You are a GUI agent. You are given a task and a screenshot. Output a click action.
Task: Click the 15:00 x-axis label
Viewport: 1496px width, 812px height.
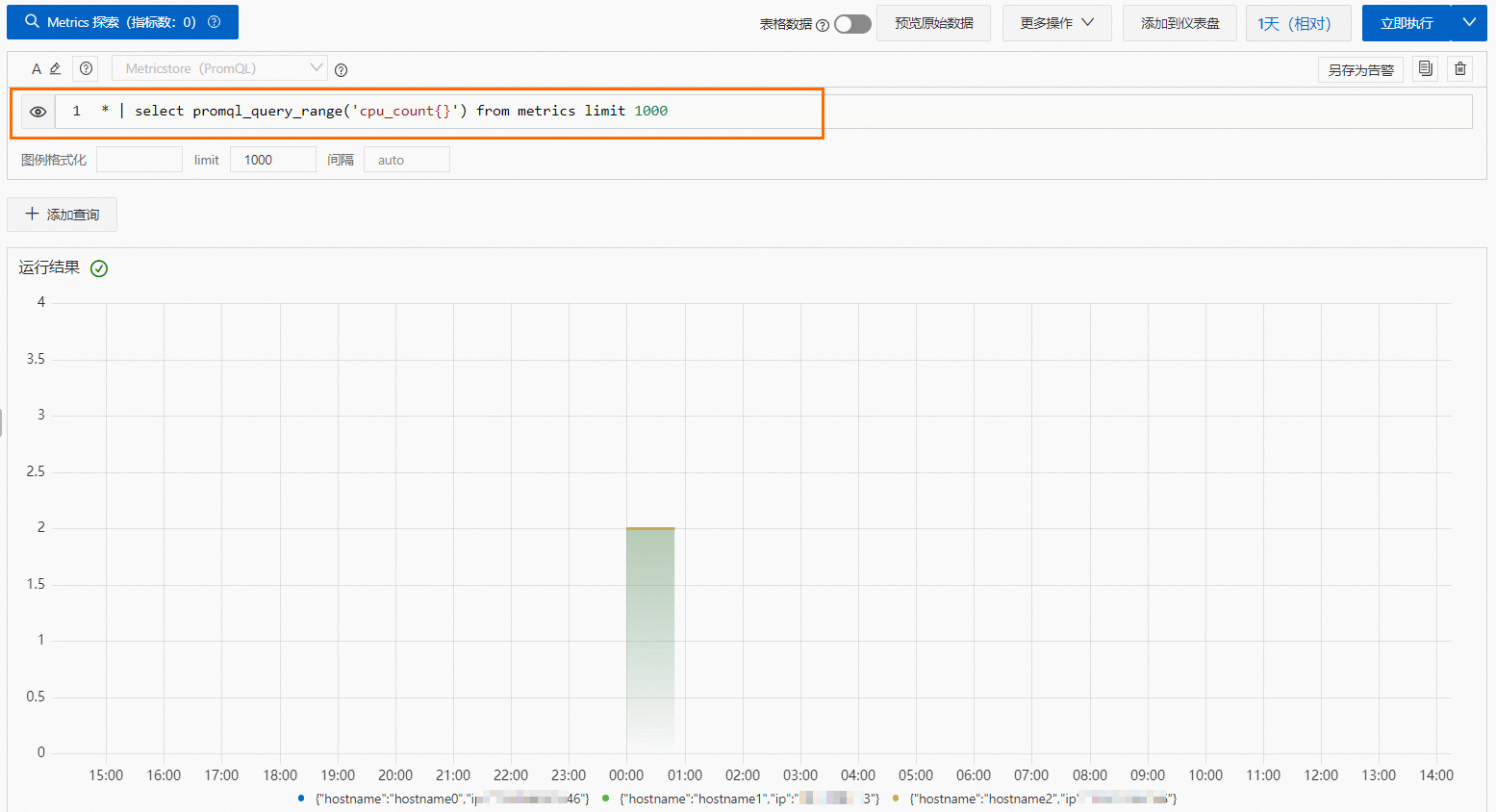tap(106, 775)
